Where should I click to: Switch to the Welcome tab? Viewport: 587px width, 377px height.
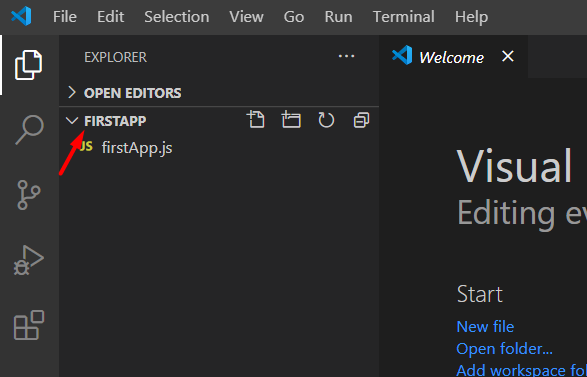point(451,57)
